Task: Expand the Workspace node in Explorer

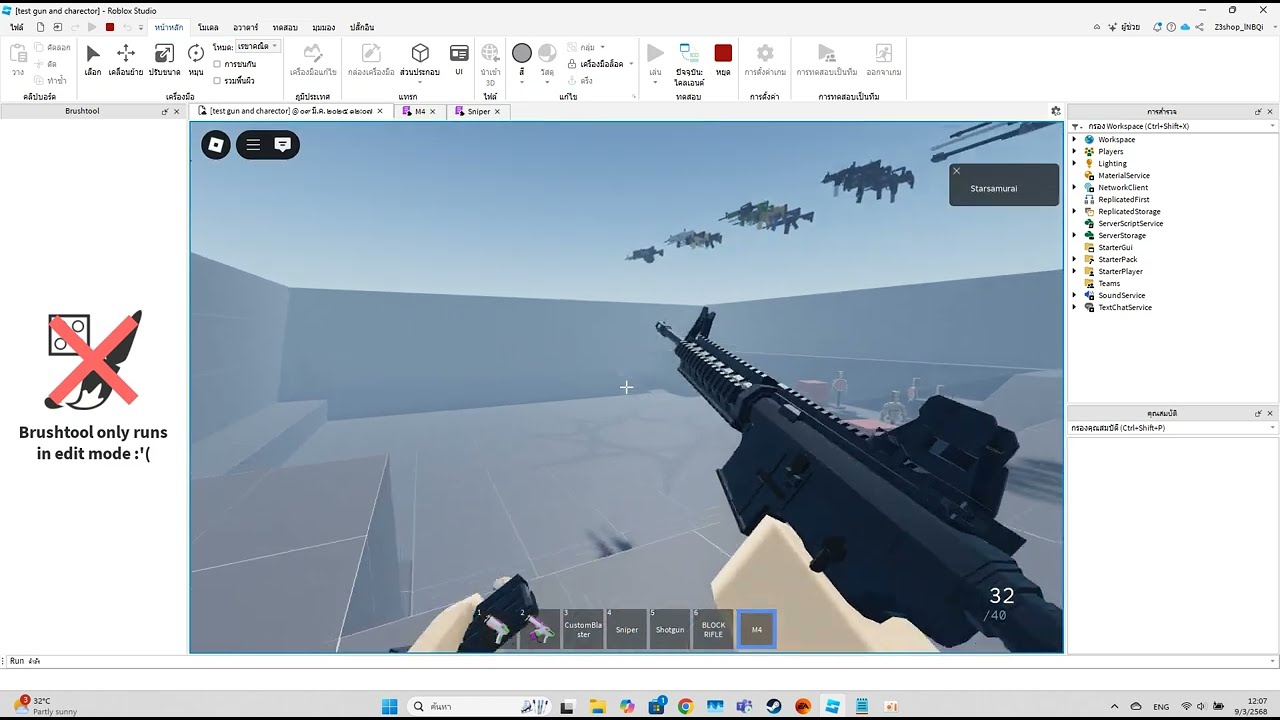Action: coord(1075,140)
